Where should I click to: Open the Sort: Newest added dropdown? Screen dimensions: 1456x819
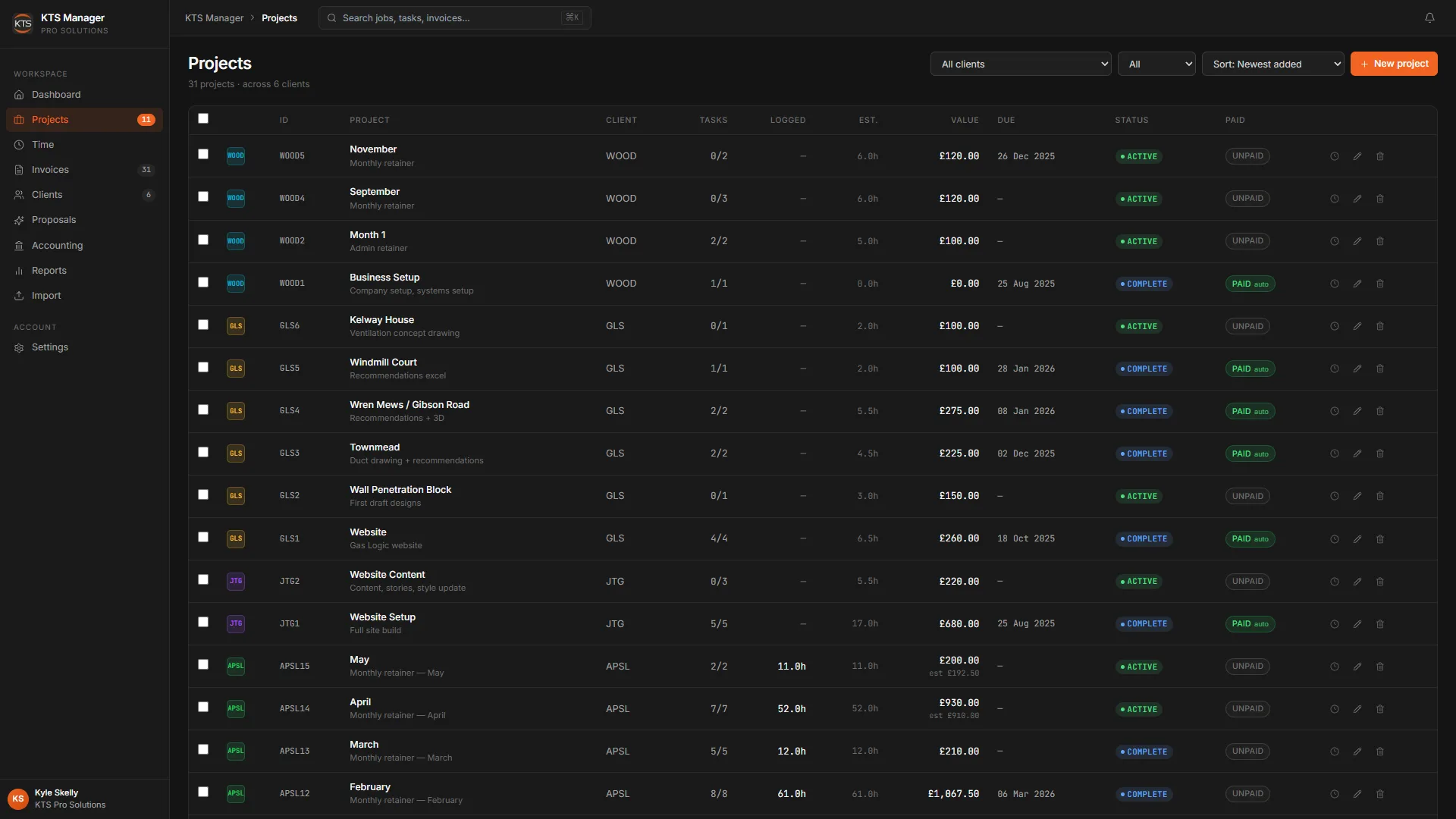point(1272,64)
